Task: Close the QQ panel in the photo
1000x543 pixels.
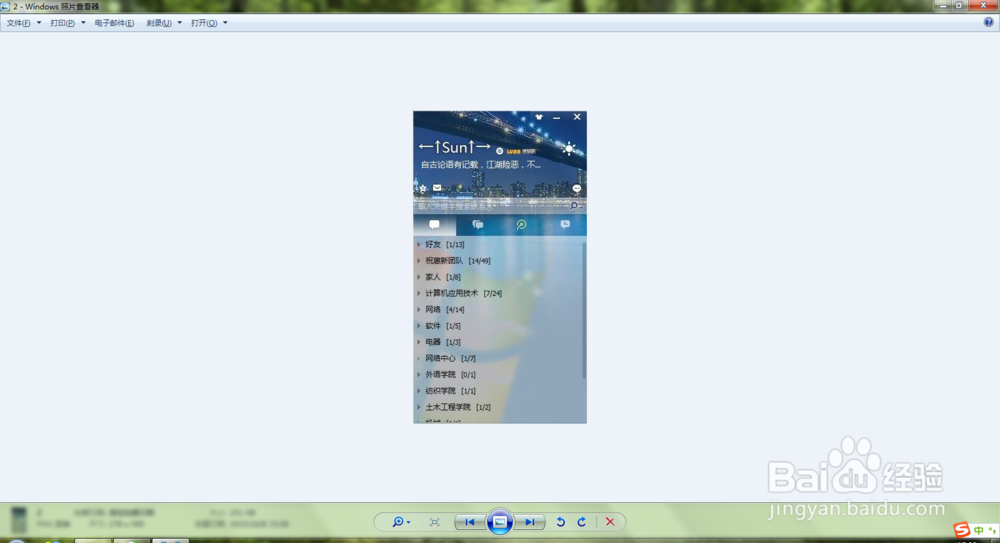Action: click(577, 117)
